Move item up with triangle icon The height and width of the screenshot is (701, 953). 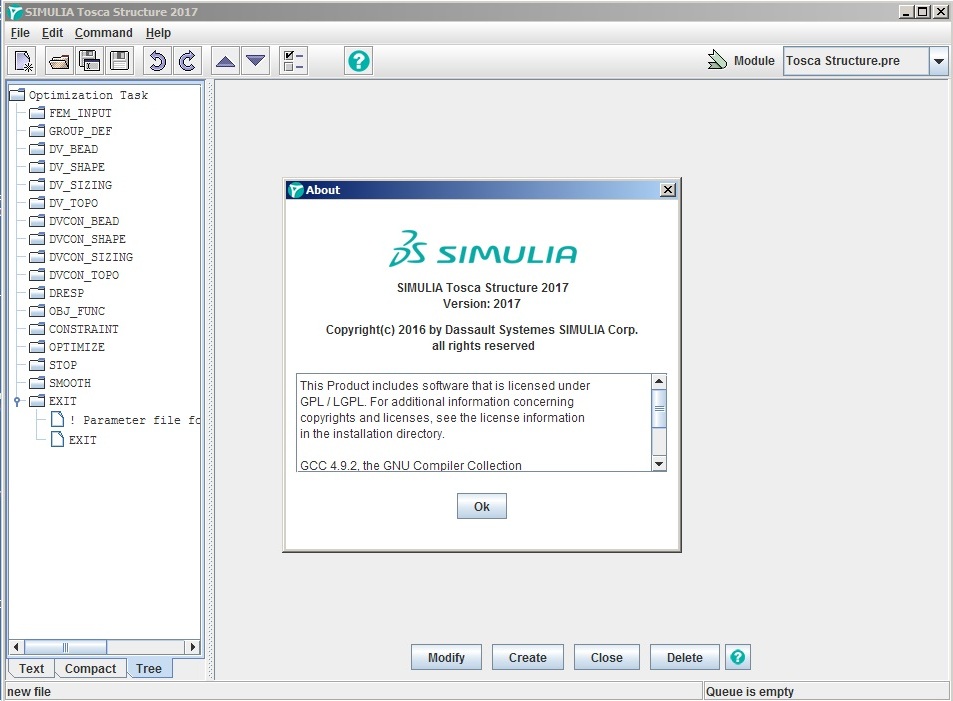point(225,61)
